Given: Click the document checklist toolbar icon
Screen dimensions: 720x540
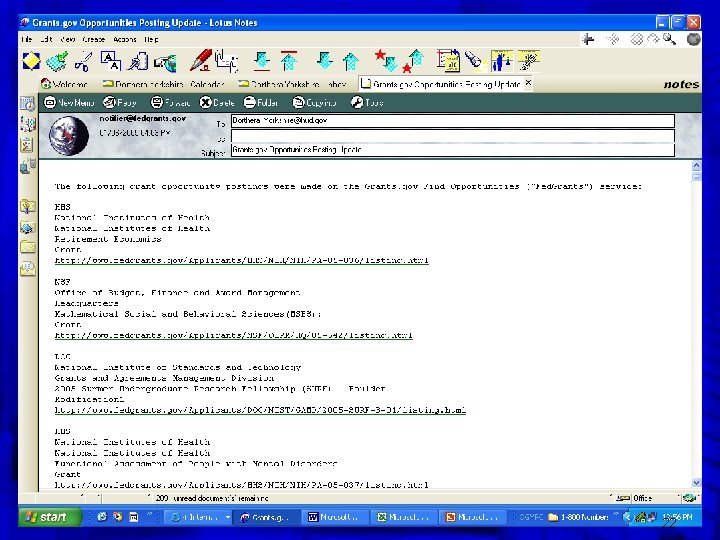Looking at the screenshot, I should [448, 61].
